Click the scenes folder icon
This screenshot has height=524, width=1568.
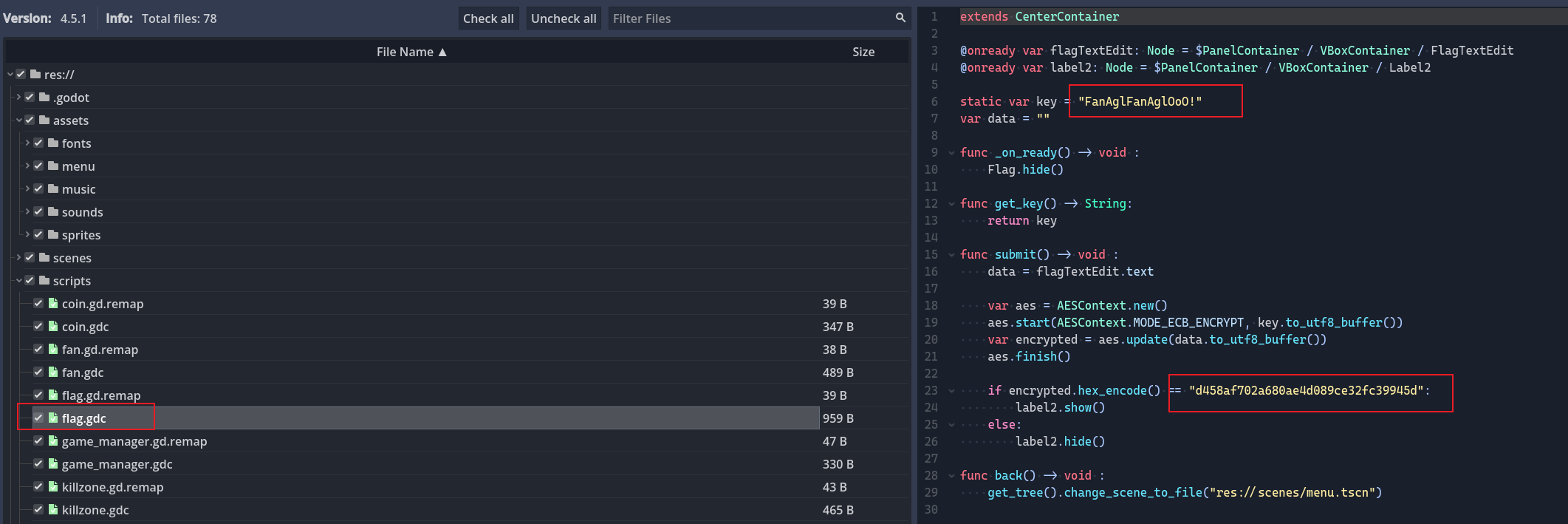pos(44,257)
